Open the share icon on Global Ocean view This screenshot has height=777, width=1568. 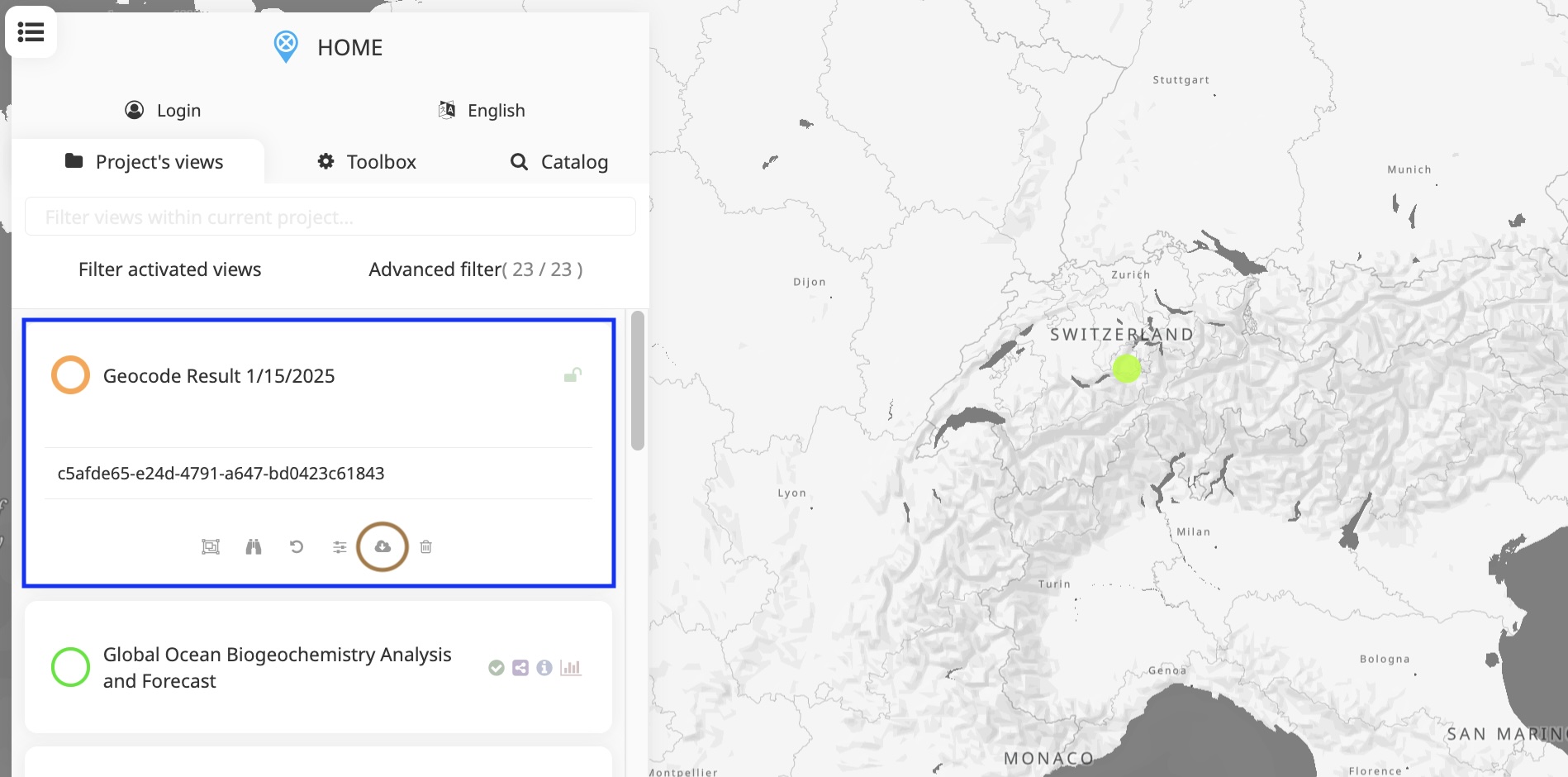520,667
